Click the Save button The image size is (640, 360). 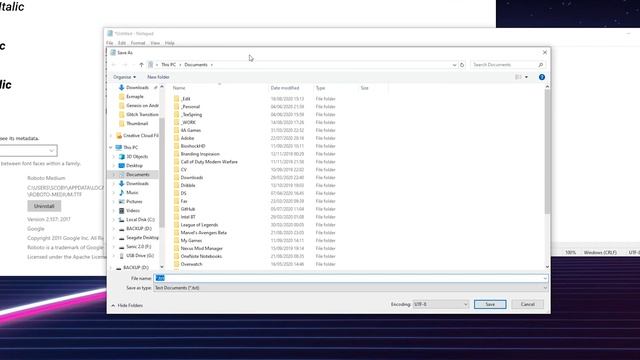click(x=490, y=304)
